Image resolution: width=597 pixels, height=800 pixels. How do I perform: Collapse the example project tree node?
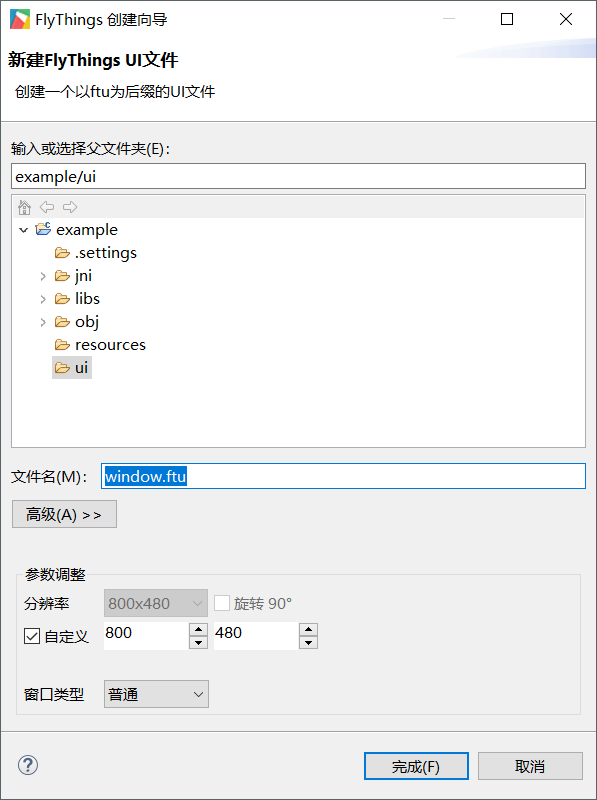tap(23, 230)
